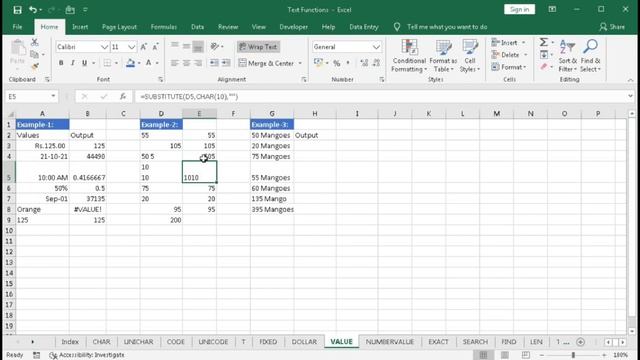The image size is (640, 360).
Task: Expand the formula bar
Action: [x=631, y=96]
